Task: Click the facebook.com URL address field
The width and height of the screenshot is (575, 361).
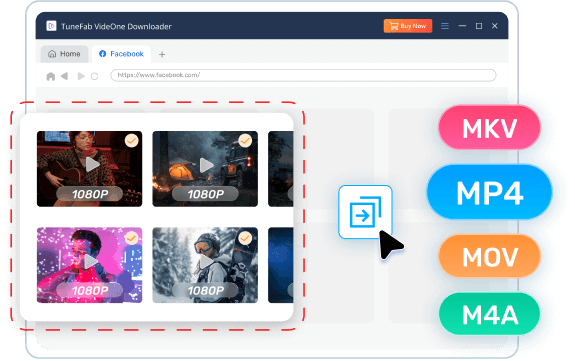Action: [x=303, y=75]
